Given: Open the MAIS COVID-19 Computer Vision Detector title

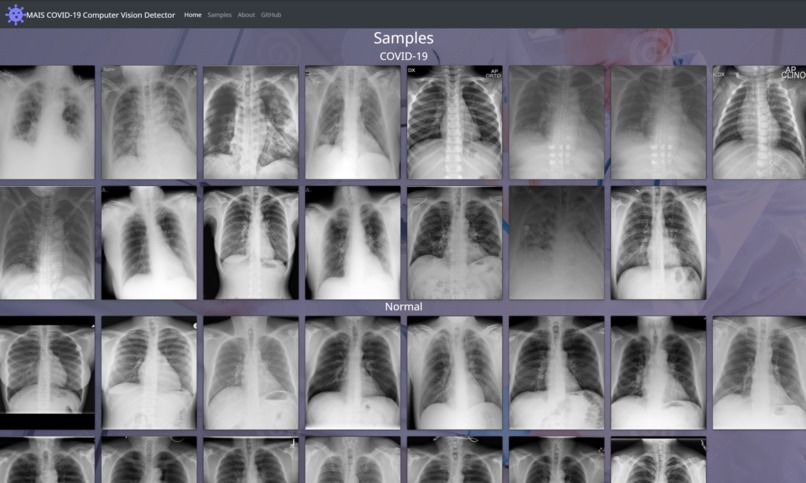Looking at the screenshot, I should [x=101, y=15].
